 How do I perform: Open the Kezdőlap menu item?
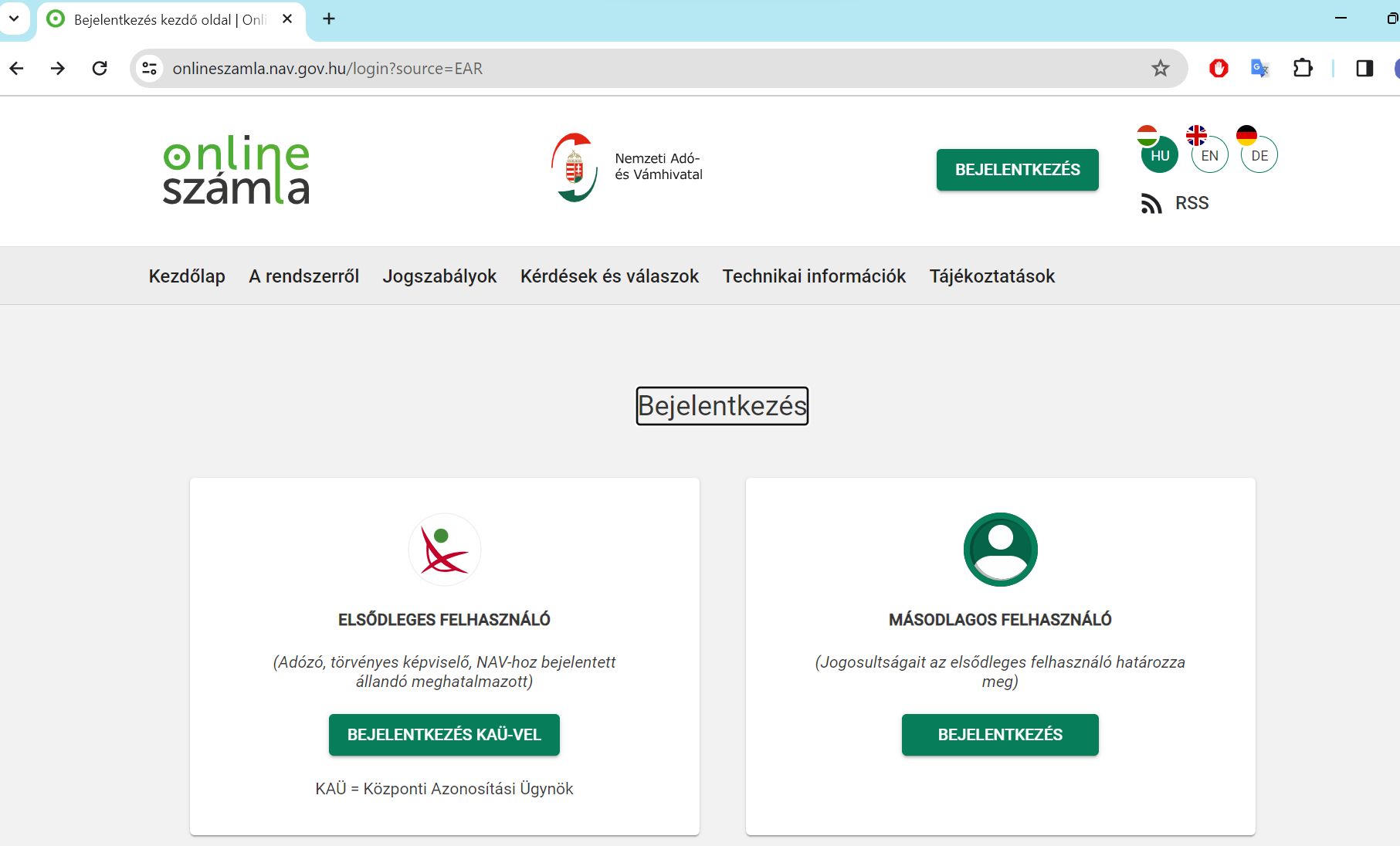pos(187,276)
